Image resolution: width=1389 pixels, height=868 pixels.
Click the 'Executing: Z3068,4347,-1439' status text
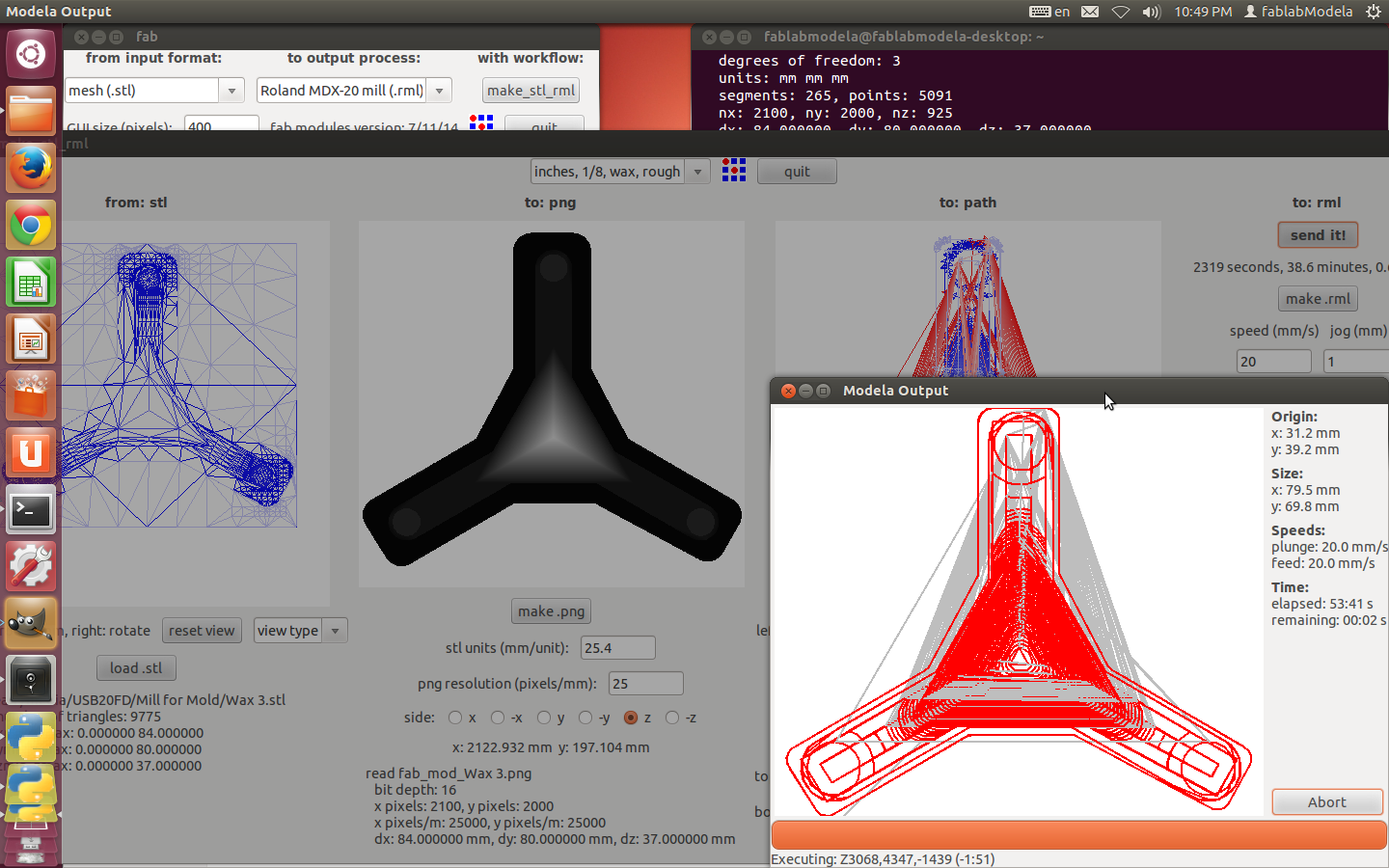[883, 859]
